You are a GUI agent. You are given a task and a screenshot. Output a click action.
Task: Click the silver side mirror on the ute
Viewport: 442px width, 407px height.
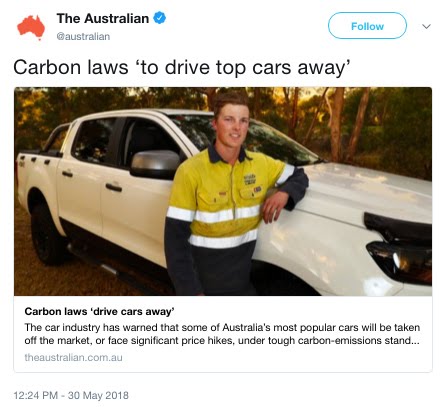[155, 164]
